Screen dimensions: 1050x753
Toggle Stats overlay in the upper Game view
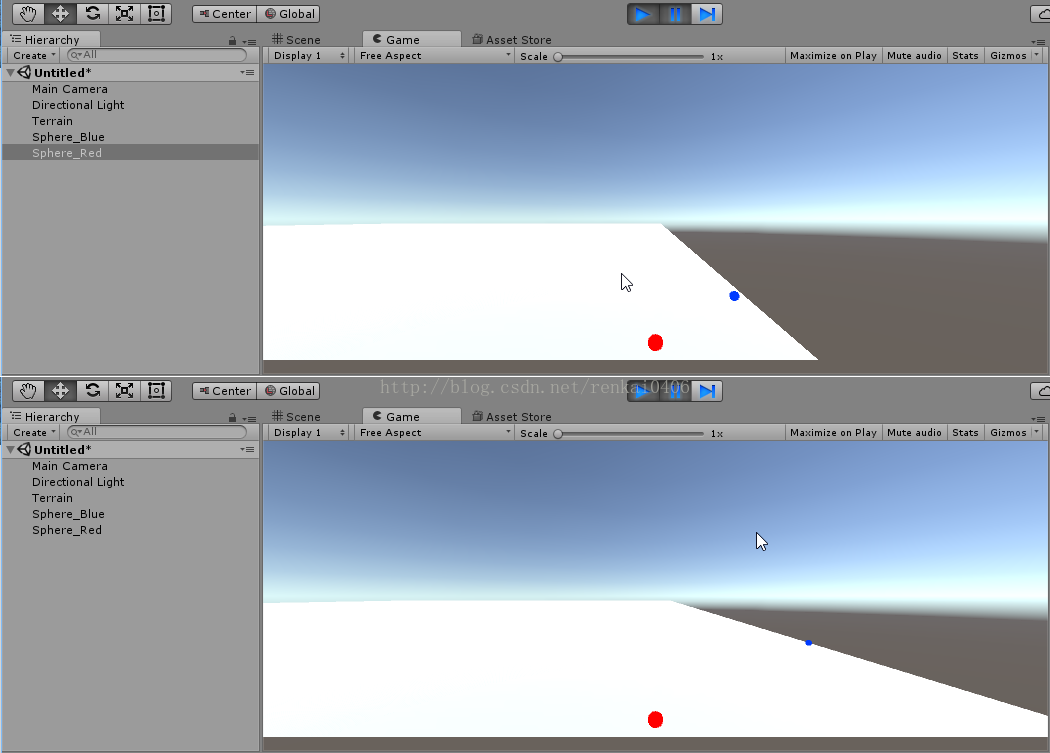tap(965, 56)
